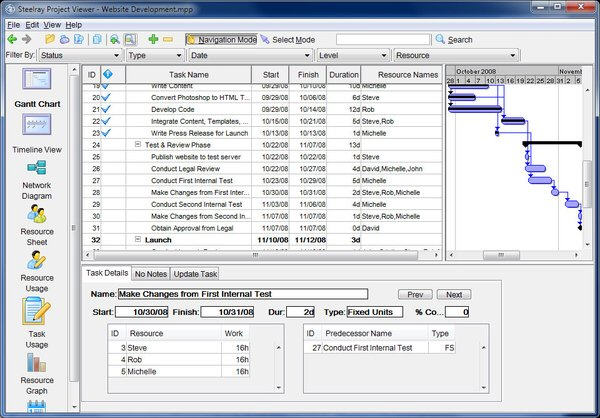Click the Search button
Viewport: 600px width, 418px height.
click(x=454, y=40)
